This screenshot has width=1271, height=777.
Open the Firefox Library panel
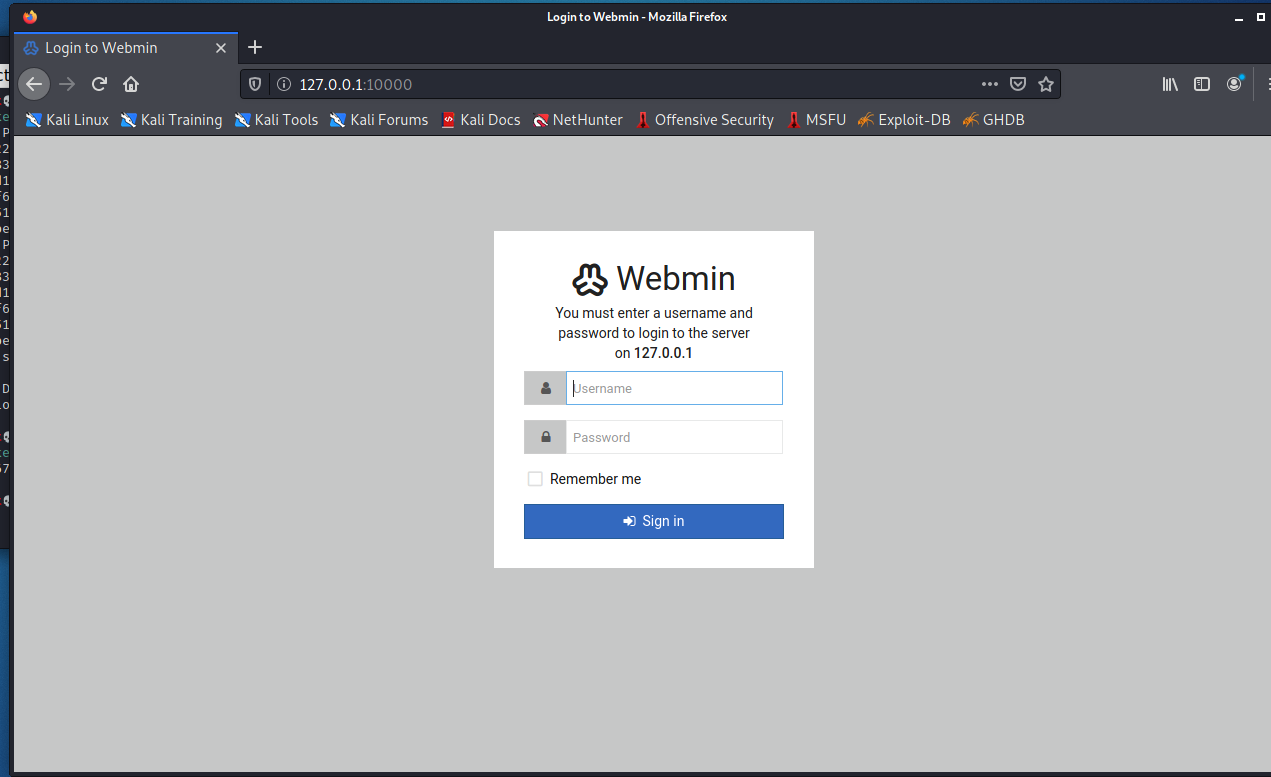tap(1170, 84)
